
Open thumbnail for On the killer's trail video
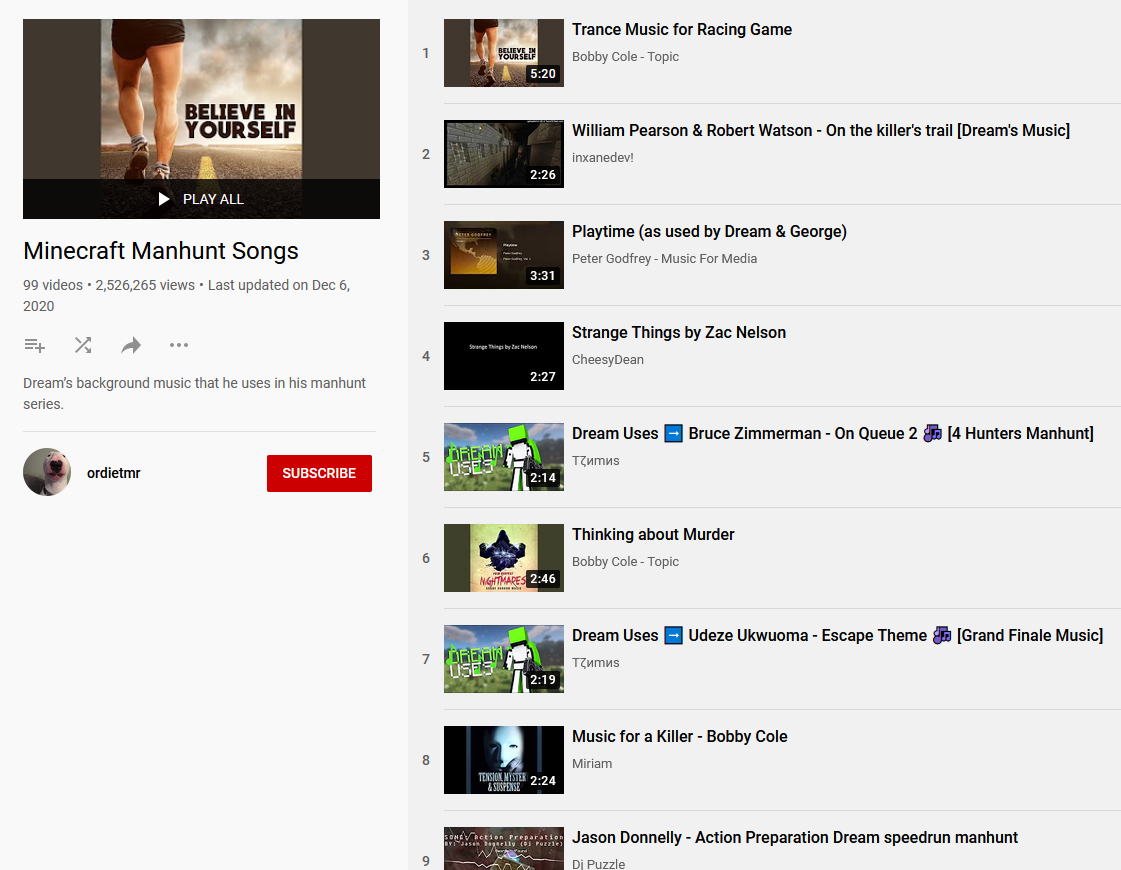pyautogui.click(x=503, y=154)
